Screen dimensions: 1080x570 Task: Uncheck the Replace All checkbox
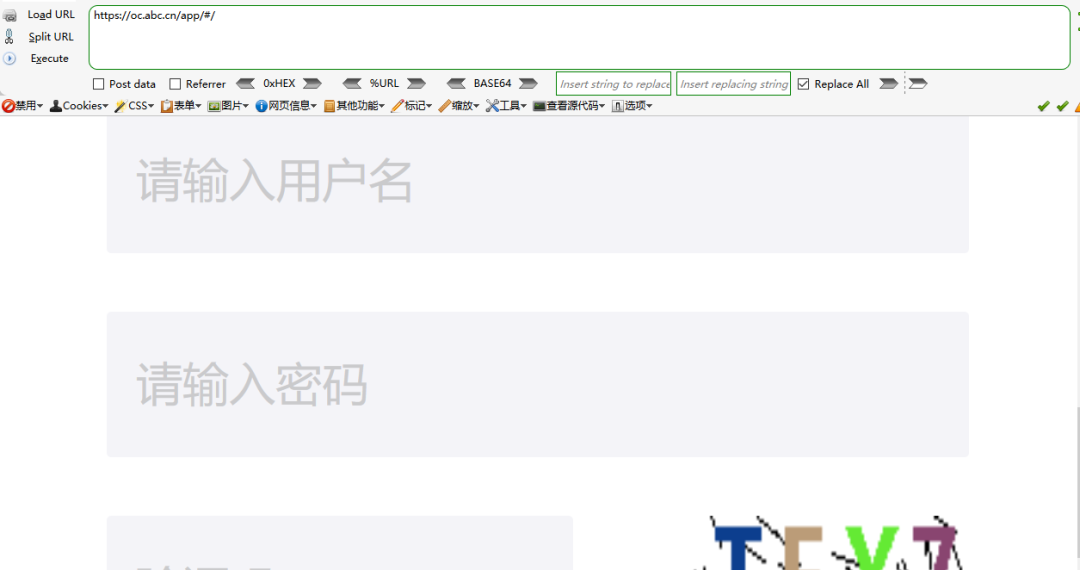tap(803, 84)
